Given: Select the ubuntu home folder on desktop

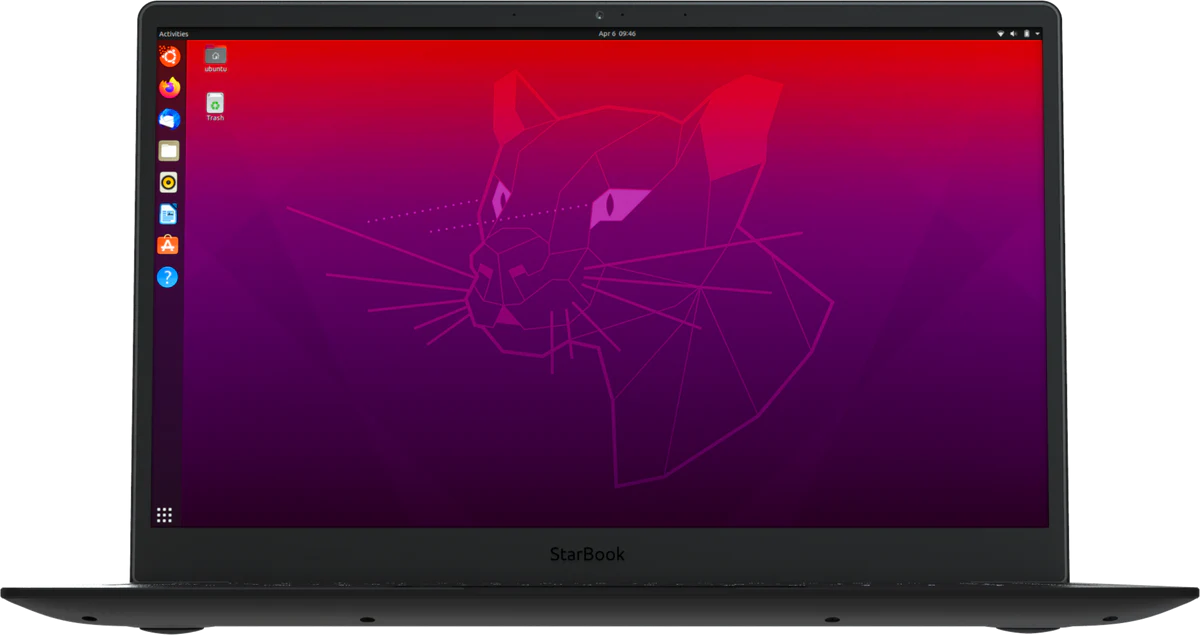Looking at the screenshot, I should [x=215, y=60].
